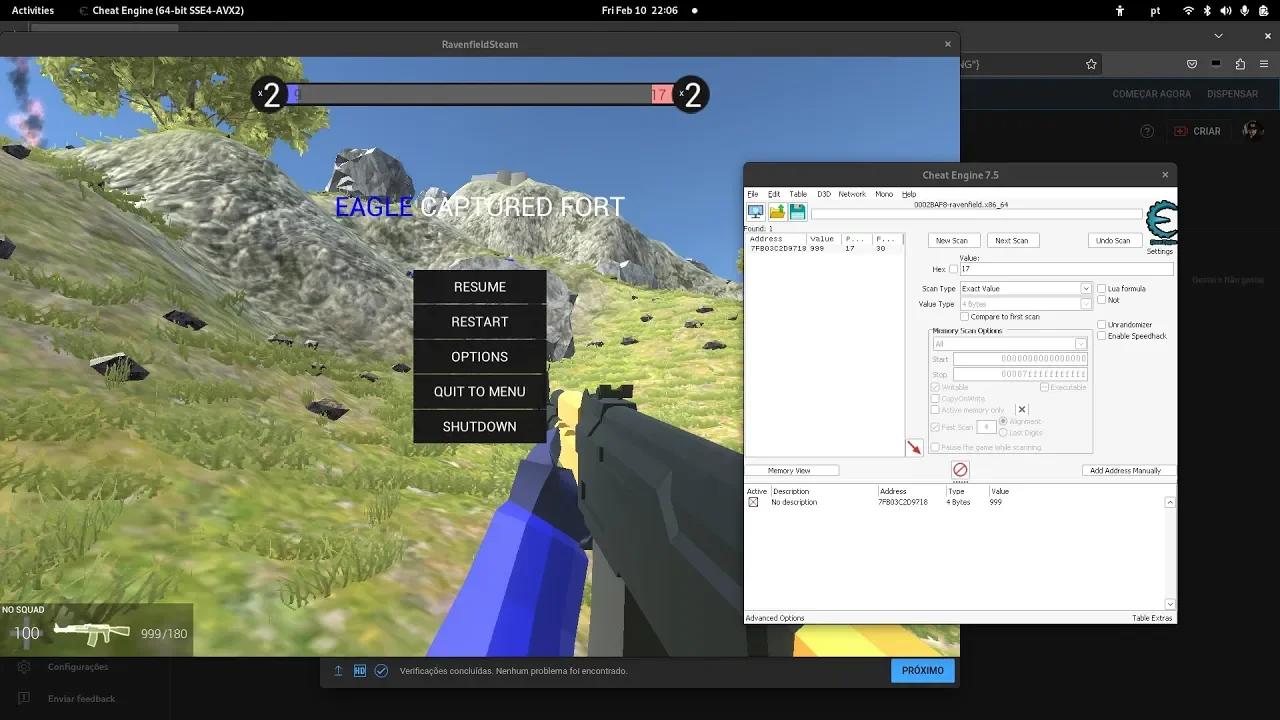The height and width of the screenshot is (720, 1280).
Task: Open the Value Type dropdown
Action: [x=1086, y=304]
